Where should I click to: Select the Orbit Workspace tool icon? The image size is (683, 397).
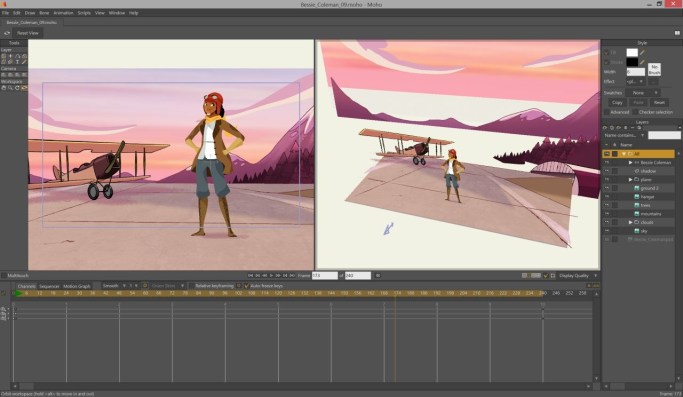[x=24, y=88]
